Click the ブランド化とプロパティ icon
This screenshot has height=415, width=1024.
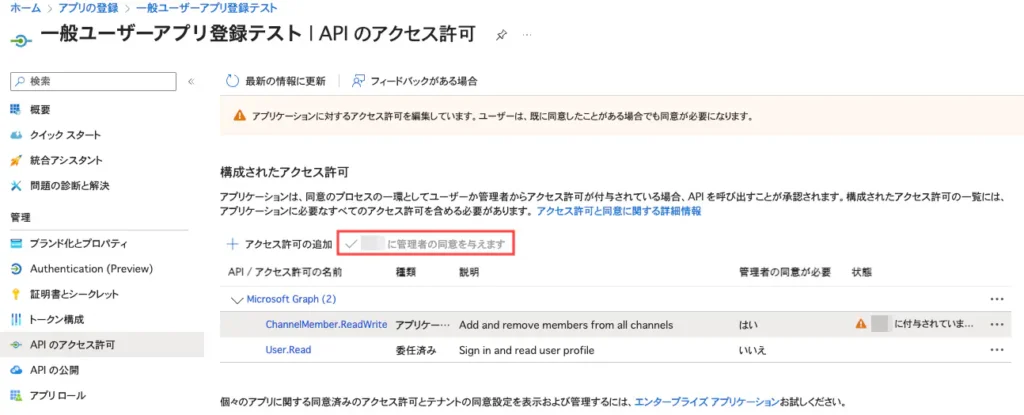click(x=16, y=244)
